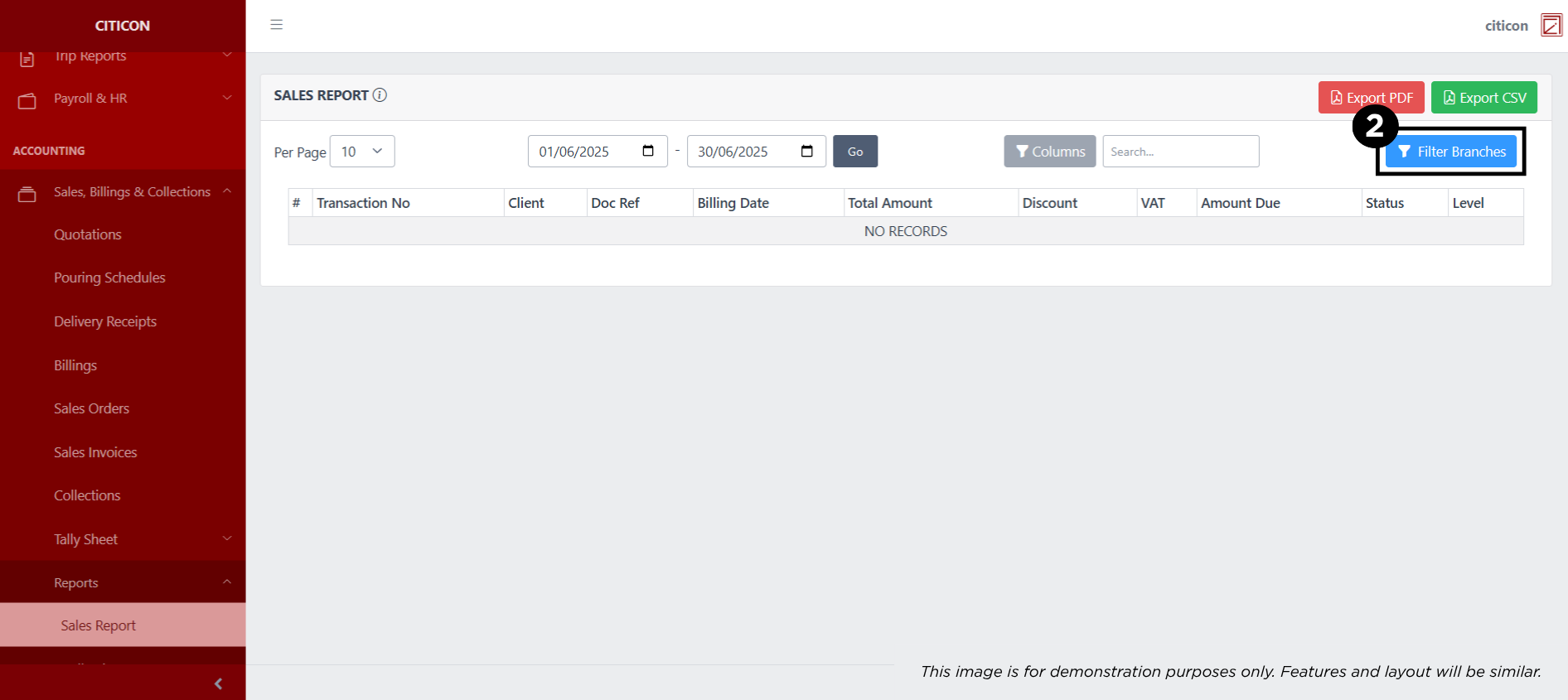
Task: Click the citicon username text
Action: [1507, 26]
